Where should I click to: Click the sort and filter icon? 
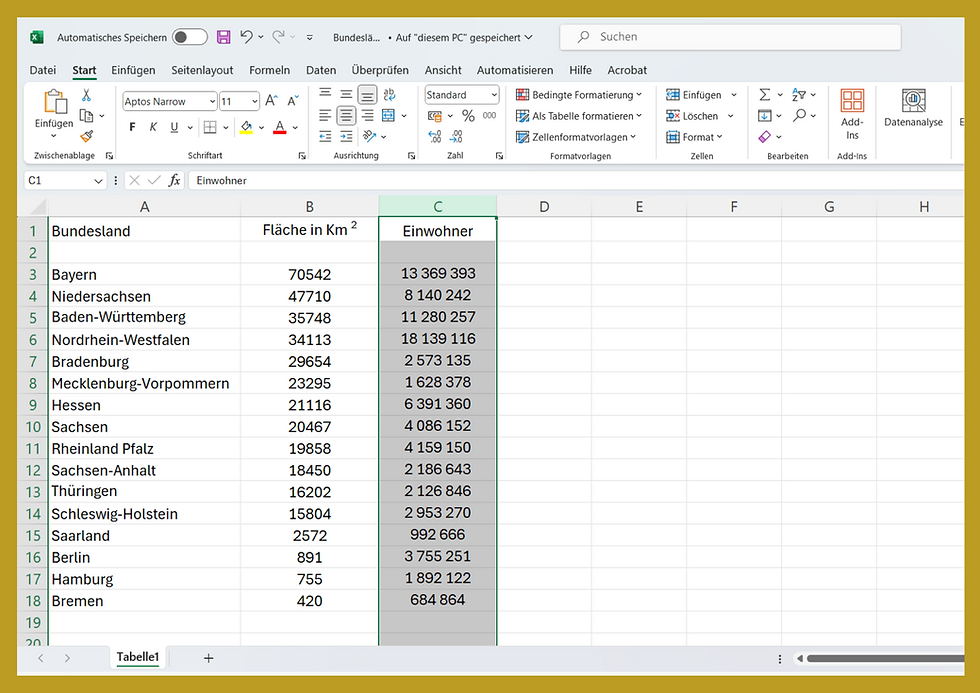coord(799,94)
